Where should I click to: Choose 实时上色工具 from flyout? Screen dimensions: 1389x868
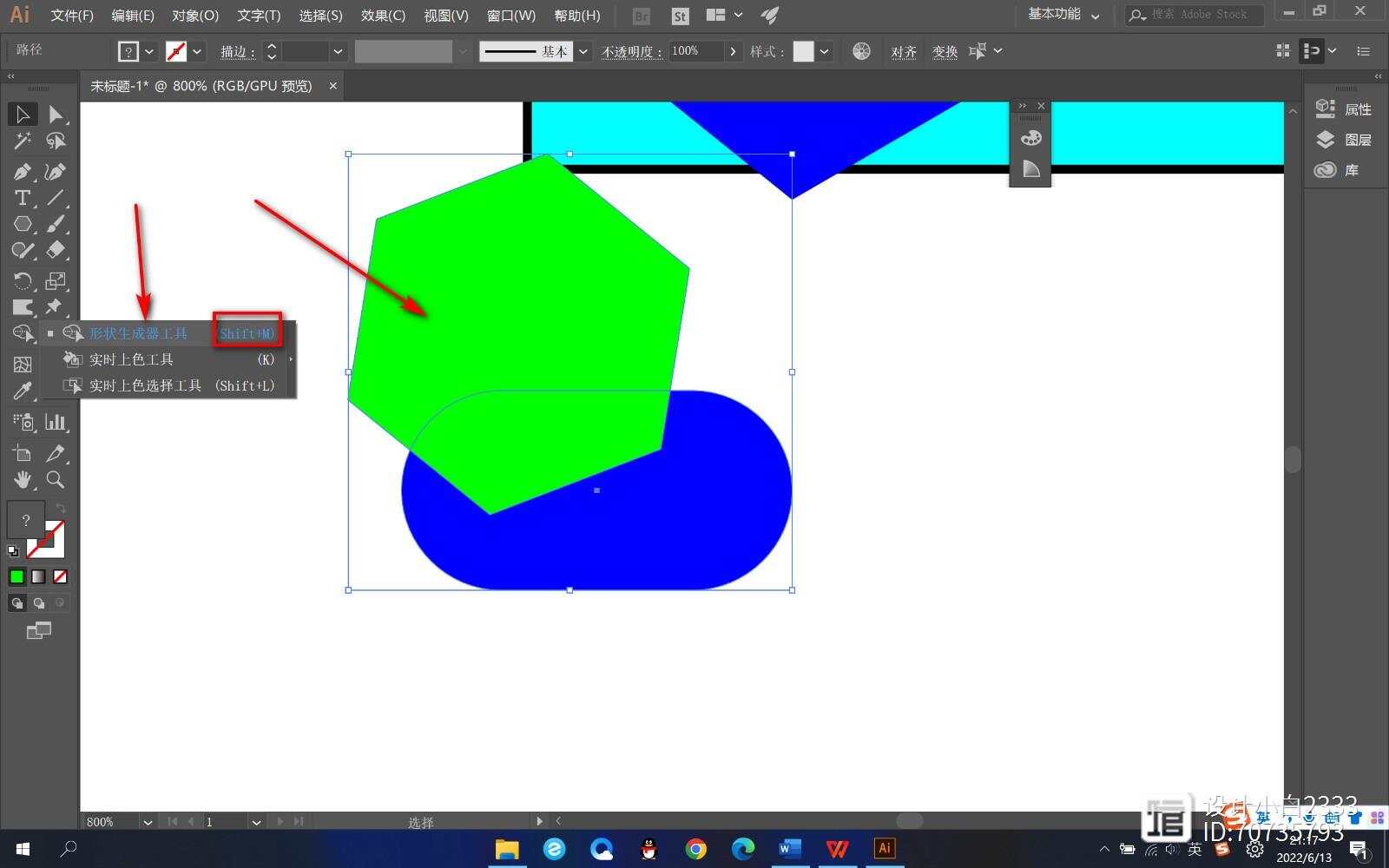[168, 359]
